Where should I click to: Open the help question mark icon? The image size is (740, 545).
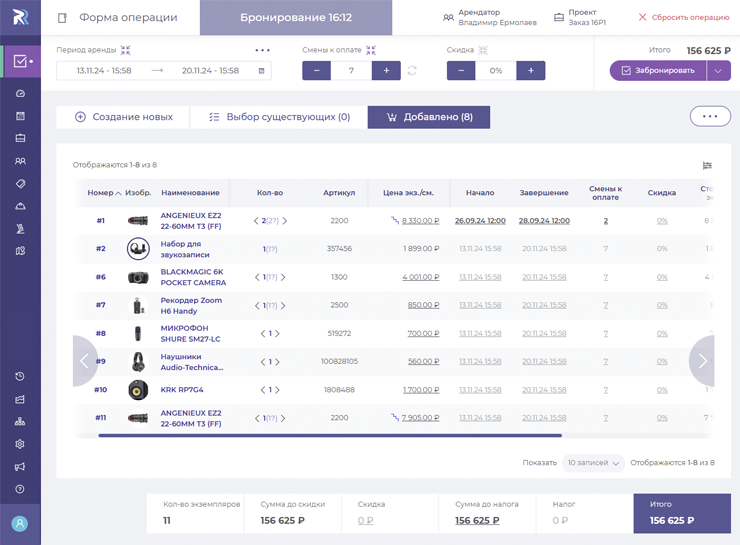click(x=20, y=489)
